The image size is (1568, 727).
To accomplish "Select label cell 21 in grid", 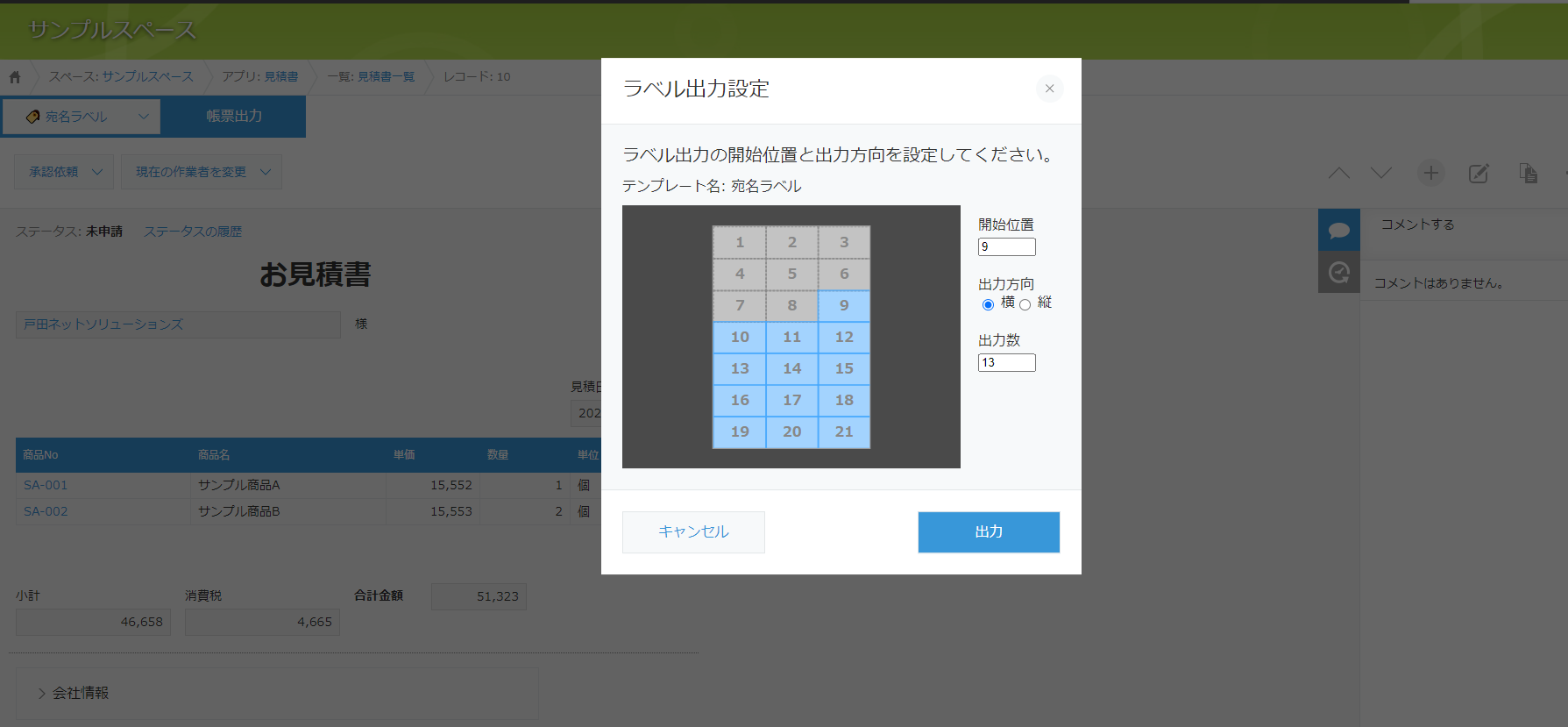I will [844, 431].
